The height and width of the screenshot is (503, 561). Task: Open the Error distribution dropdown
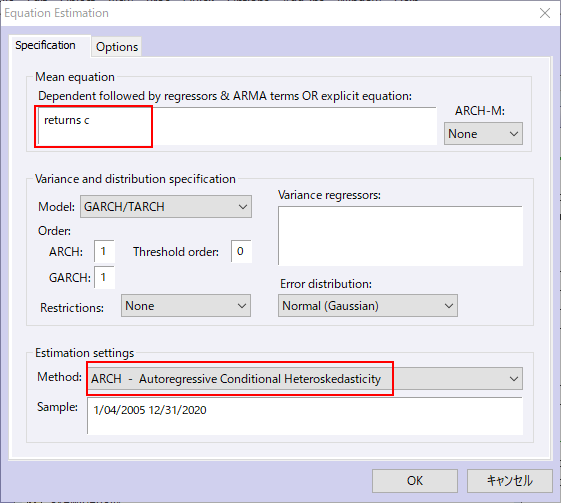(x=368, y=306)
